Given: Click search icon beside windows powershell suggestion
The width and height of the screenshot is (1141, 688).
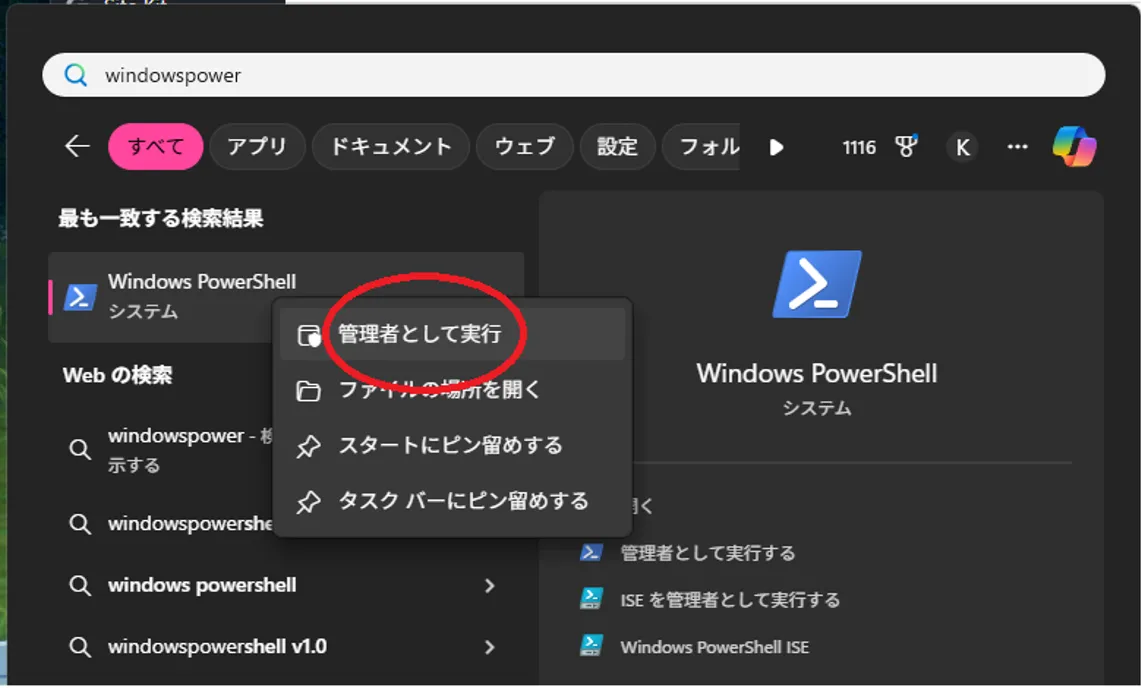Looking at the screenshot, I should (79, 586).
